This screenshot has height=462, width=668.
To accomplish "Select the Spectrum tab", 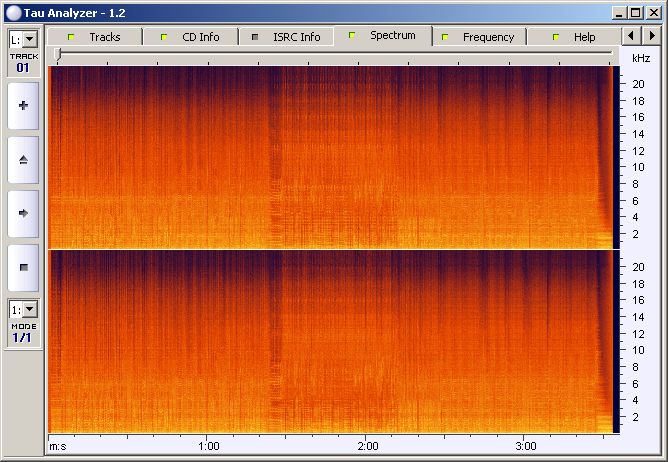I will [383, 35].
